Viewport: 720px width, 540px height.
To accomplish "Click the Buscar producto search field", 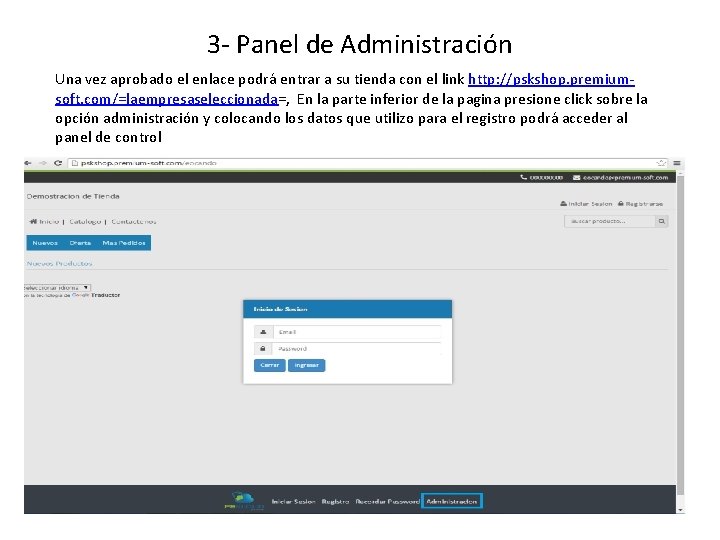I will point(610,221).
